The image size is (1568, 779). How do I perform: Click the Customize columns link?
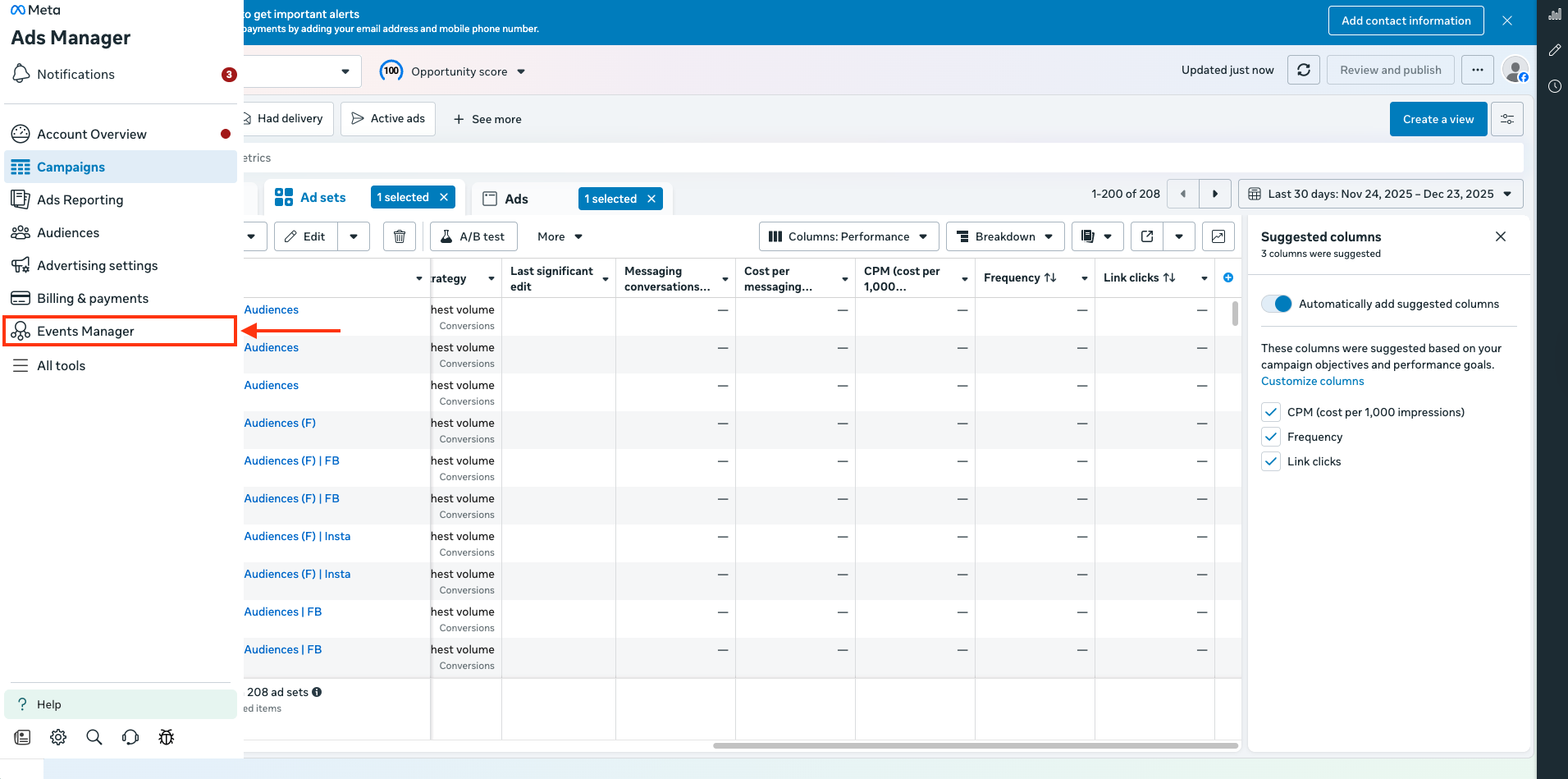point(1312,381)
